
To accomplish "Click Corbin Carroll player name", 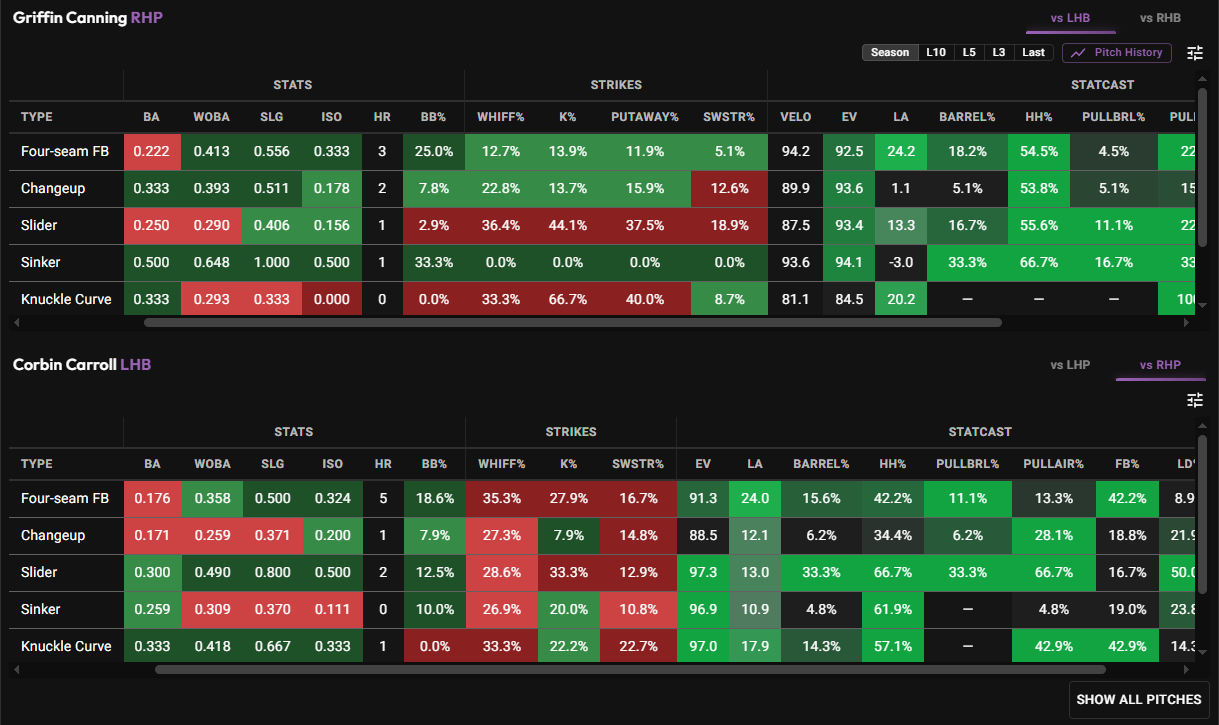I will 65,365.
